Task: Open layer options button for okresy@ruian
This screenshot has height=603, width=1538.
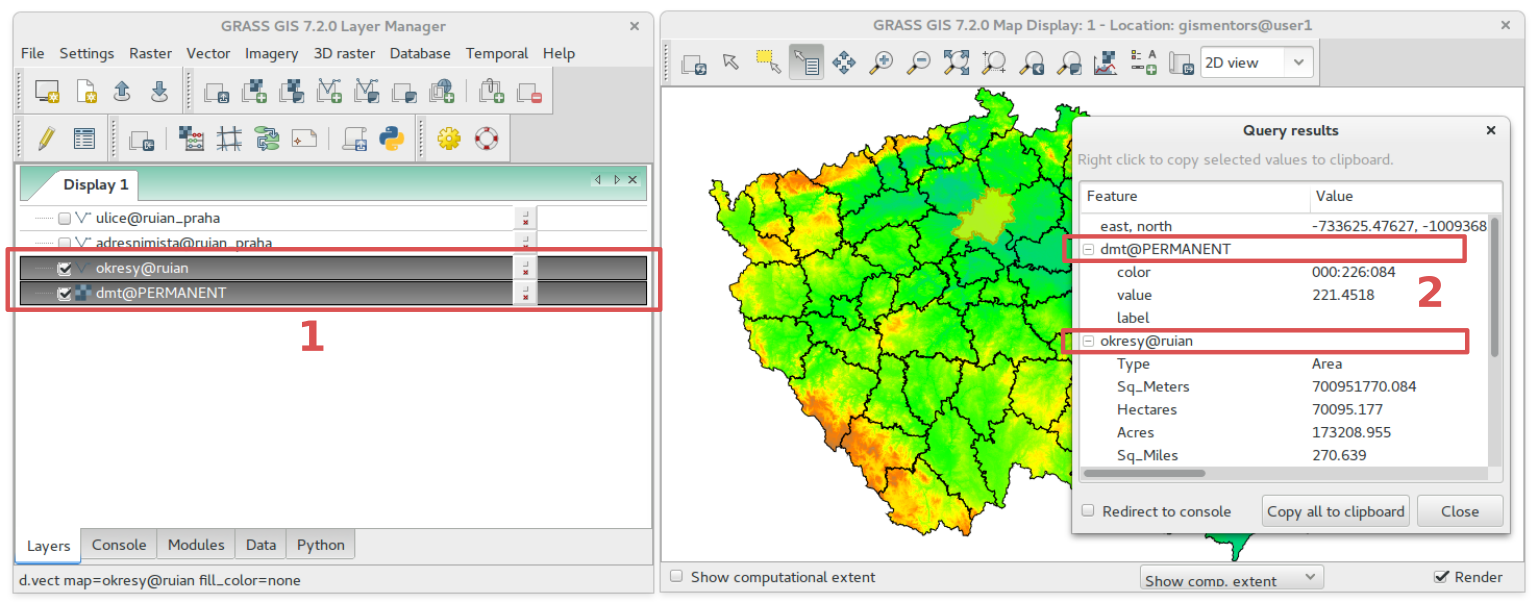Action: click(525, 268)
